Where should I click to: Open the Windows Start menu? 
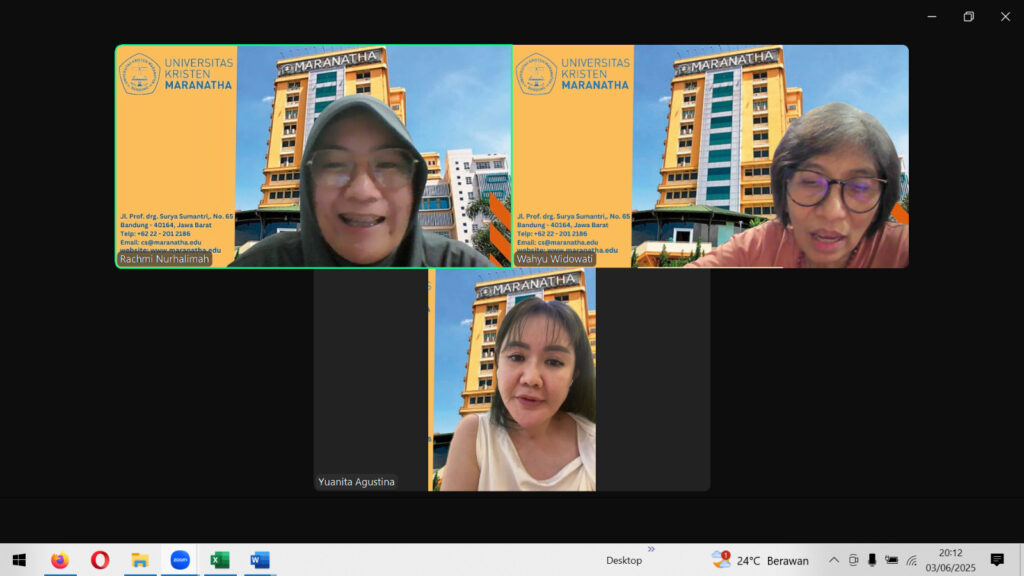(x=19, y=560)
